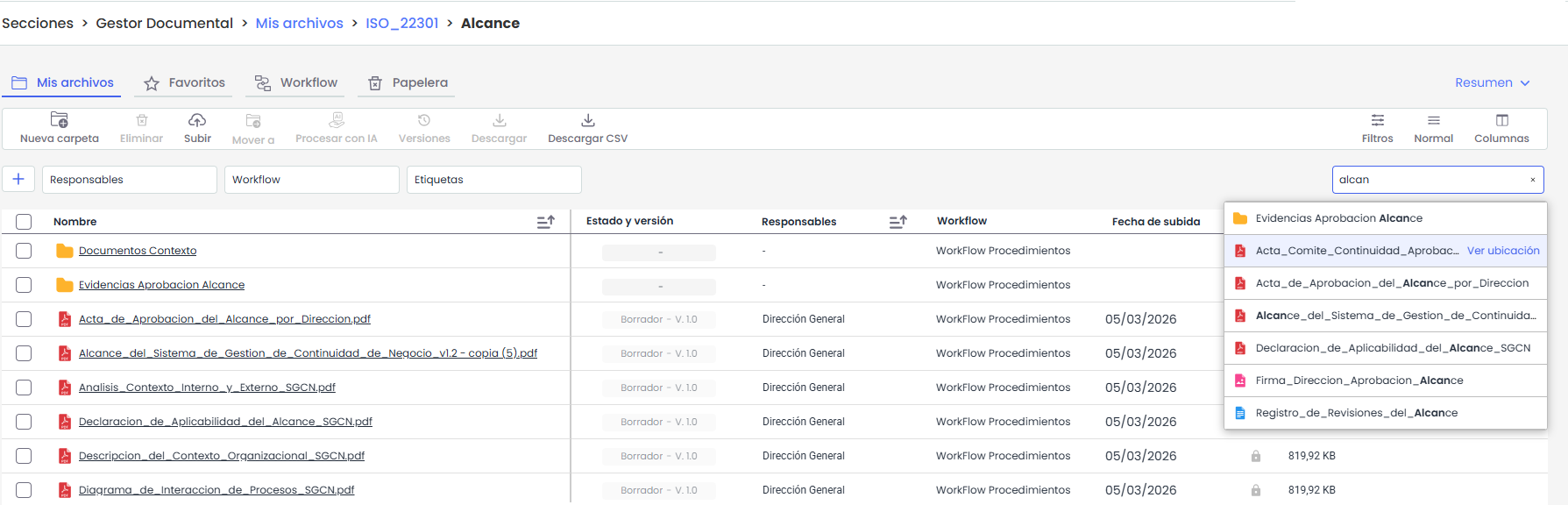
Task: Select checkbox for Analisis_Contexto_Interno_y_Externo_SGCN.pdf
Action: 24,388
